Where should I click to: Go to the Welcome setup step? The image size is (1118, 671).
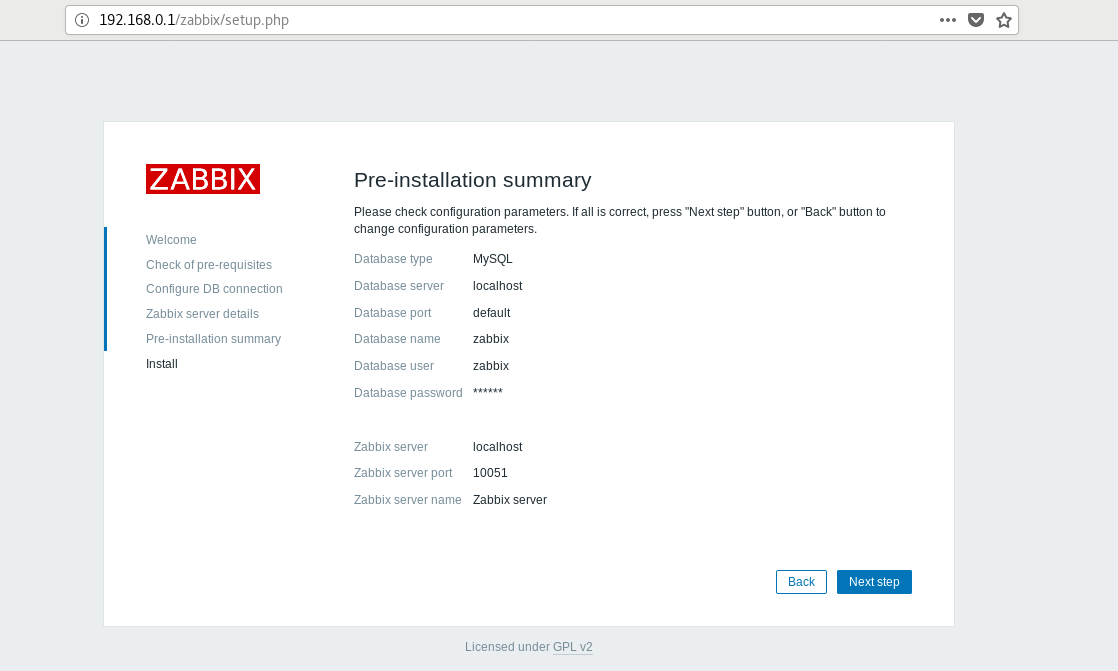coord(171,240)
